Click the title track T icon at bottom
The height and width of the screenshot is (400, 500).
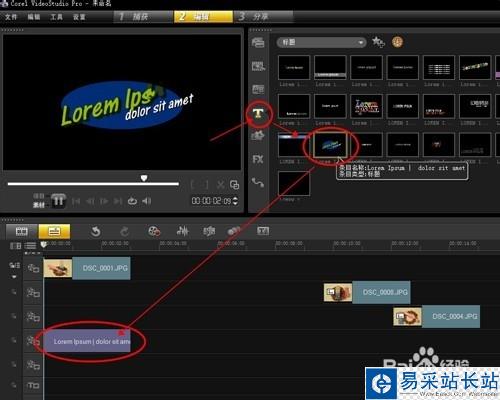tap(33, 386)
